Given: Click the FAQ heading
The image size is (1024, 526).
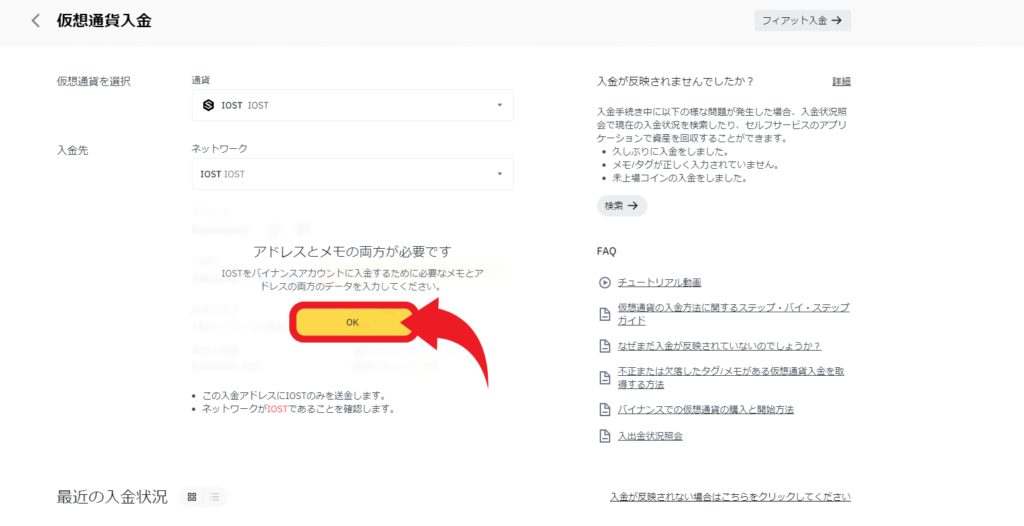Looking at the screenshot, I should point(606,251).
